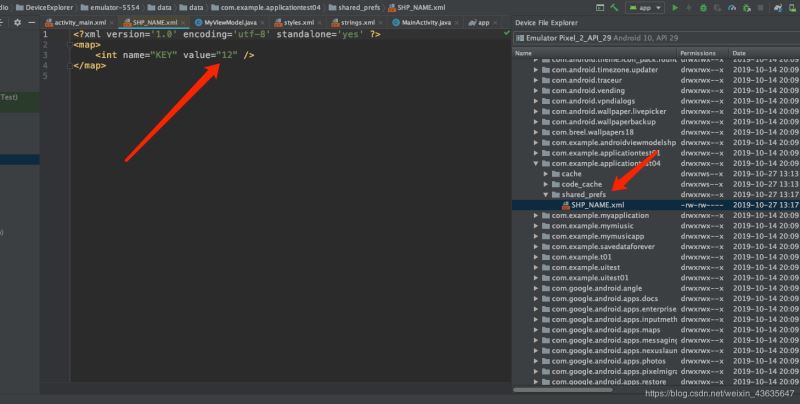Collapse the com.example.applicationtest04 folder

535,163
